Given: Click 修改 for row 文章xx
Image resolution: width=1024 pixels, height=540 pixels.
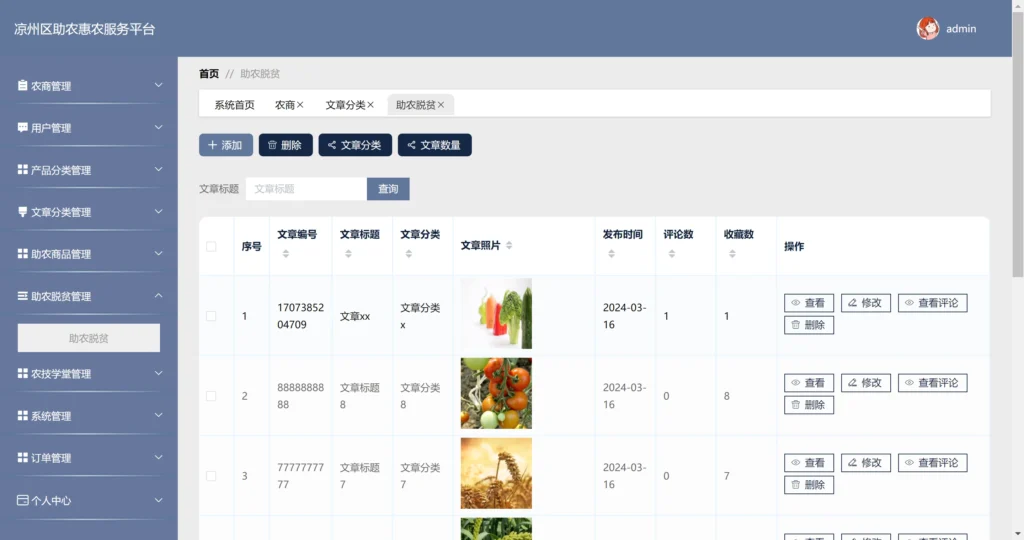Looking at the screenshot, I should pos(865,303).
